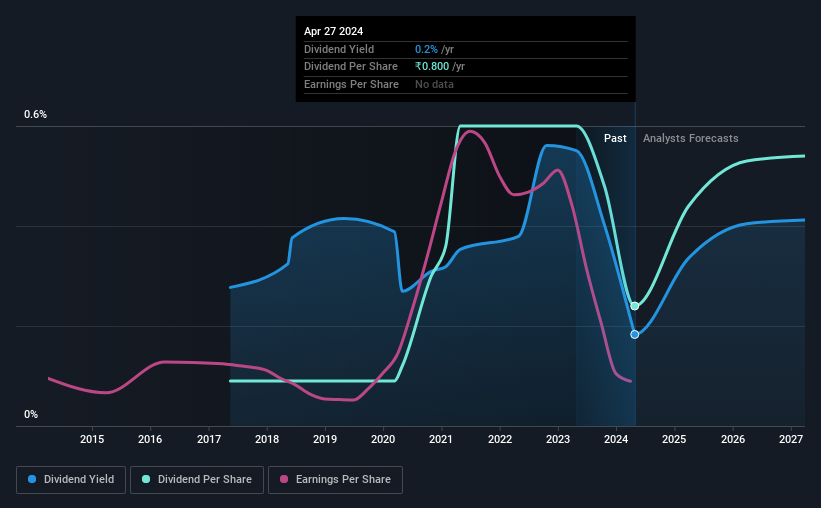The image size is (821, 508).
Task: Click the 'Past' label on the chart
Action: point(615,138)
